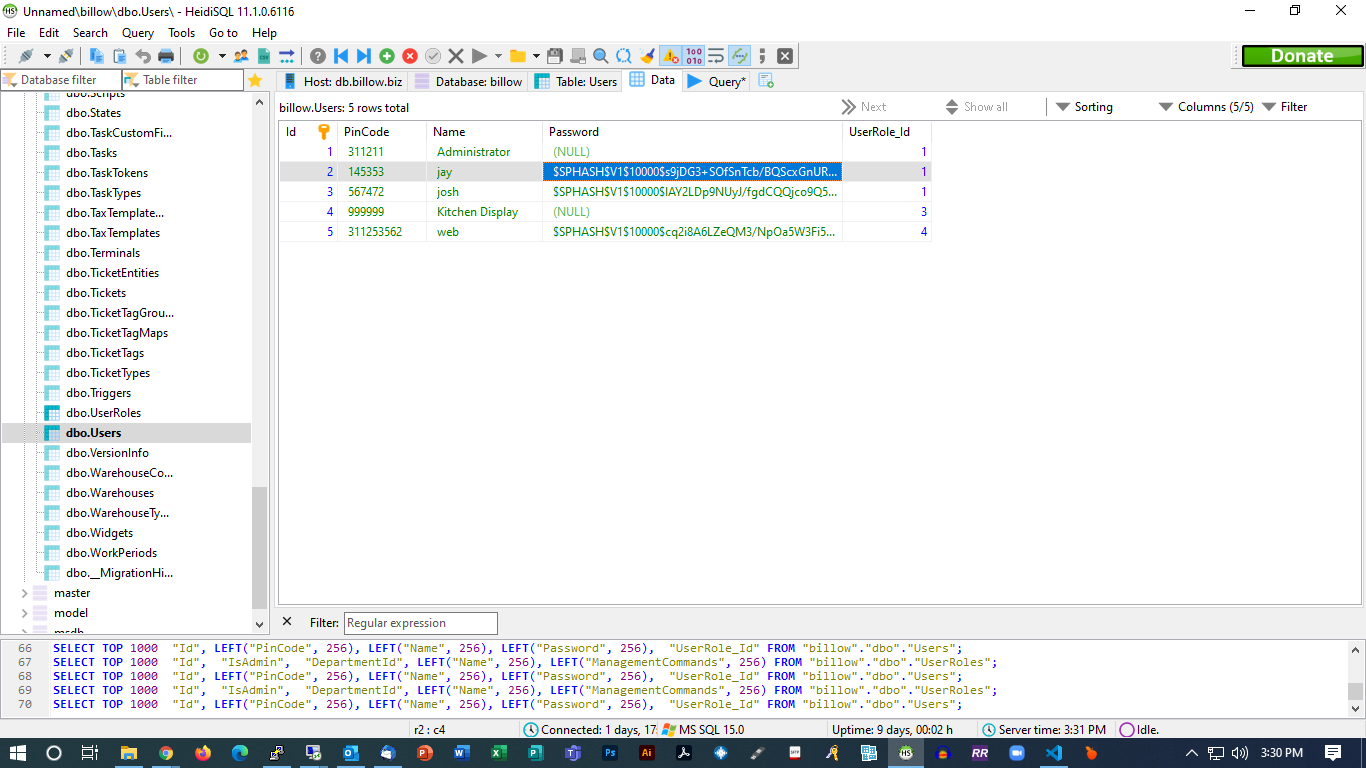The image size is (1366, 768).
Task: Click the paste clipboard icon
Action: point(120,56)
